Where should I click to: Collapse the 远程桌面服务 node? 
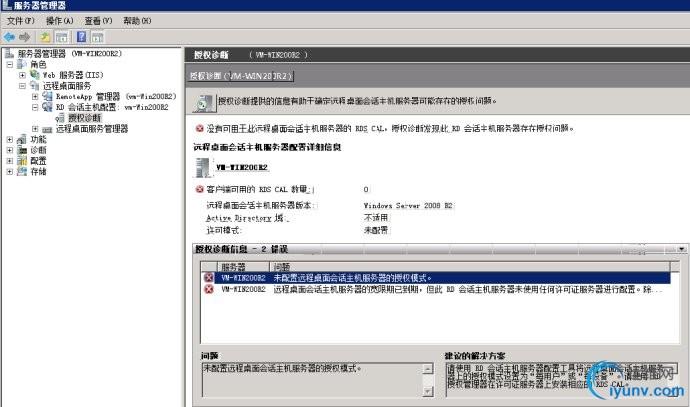tap(22, 86)
